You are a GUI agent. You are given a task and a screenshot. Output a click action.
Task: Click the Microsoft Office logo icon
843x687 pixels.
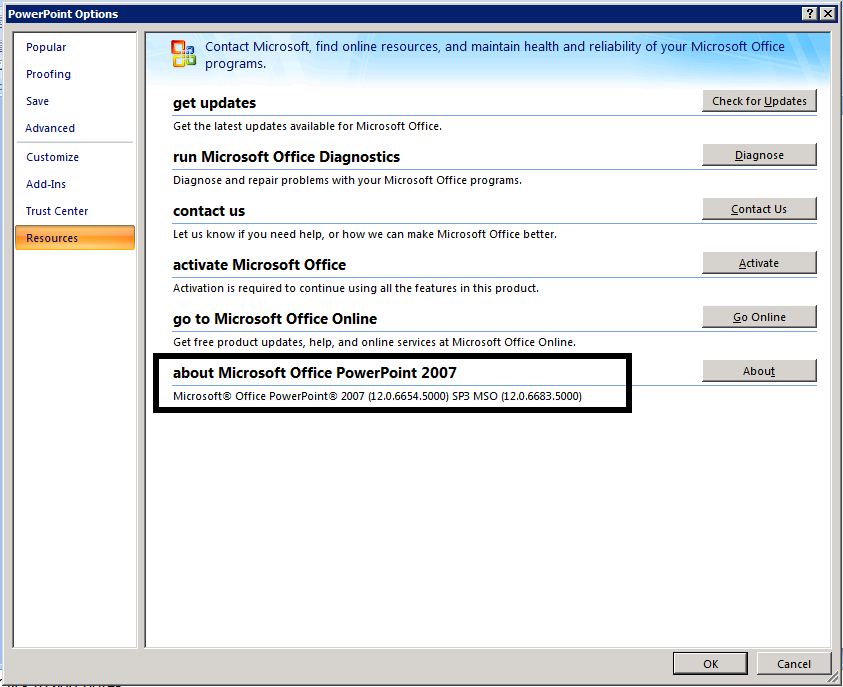(183, 54)
